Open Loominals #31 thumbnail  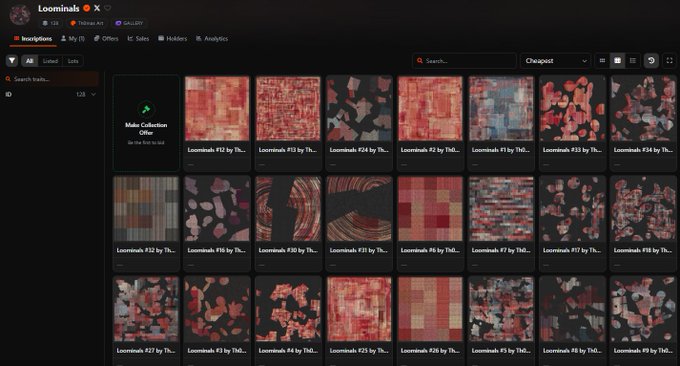(x=360, y=209)
